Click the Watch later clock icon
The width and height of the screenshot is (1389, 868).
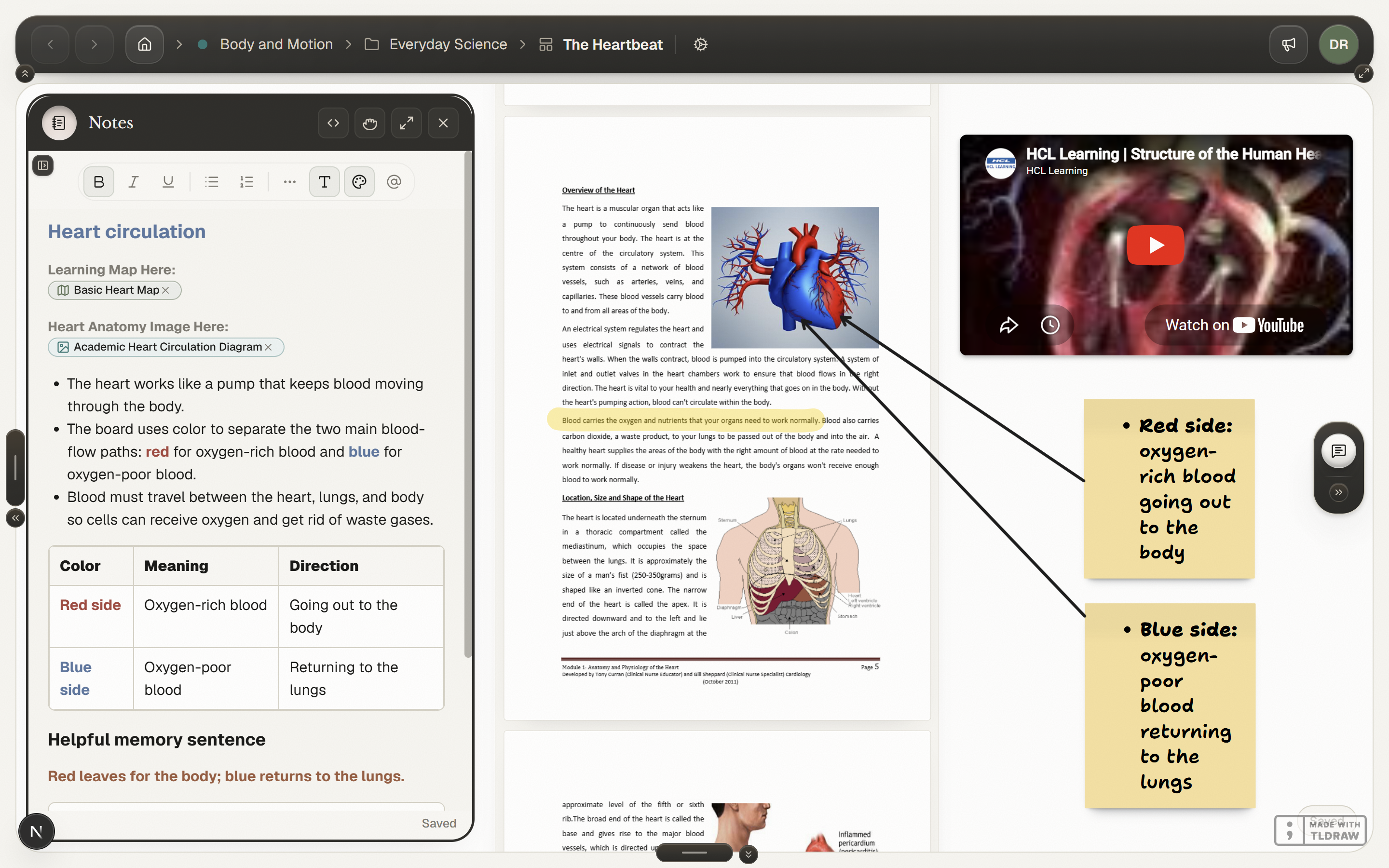point(1050,325)
